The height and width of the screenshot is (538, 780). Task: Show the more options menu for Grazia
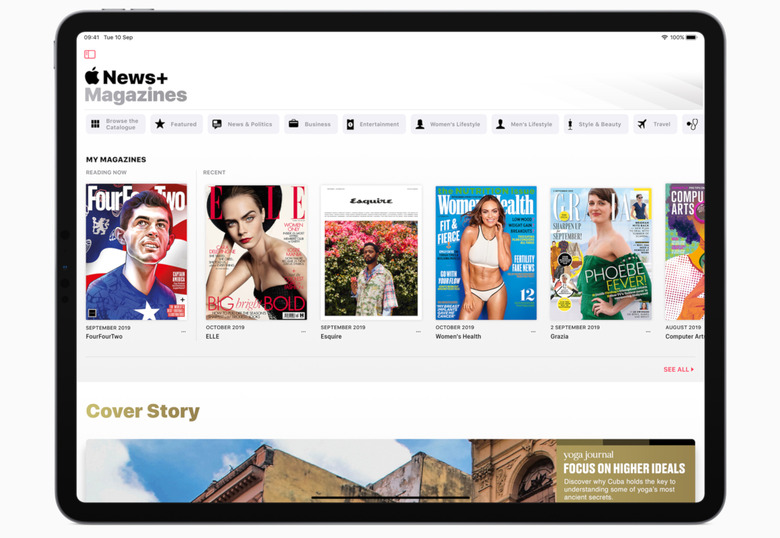click(x=648, y=332)
